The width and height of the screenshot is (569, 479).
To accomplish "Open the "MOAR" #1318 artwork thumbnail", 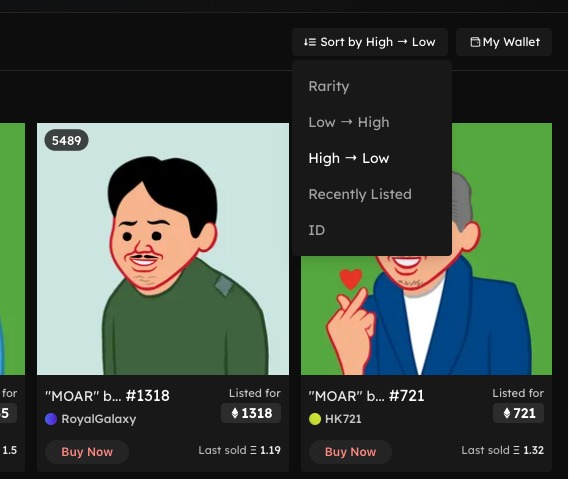I will coord(163,249).
